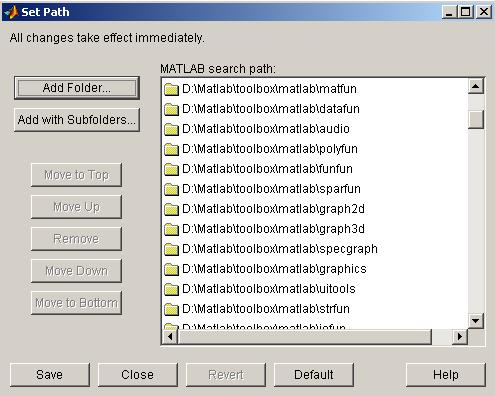Click folder icon beside the uitools path
The width and height of the screenshot is (495, 396).
click(x=171, y=289)
